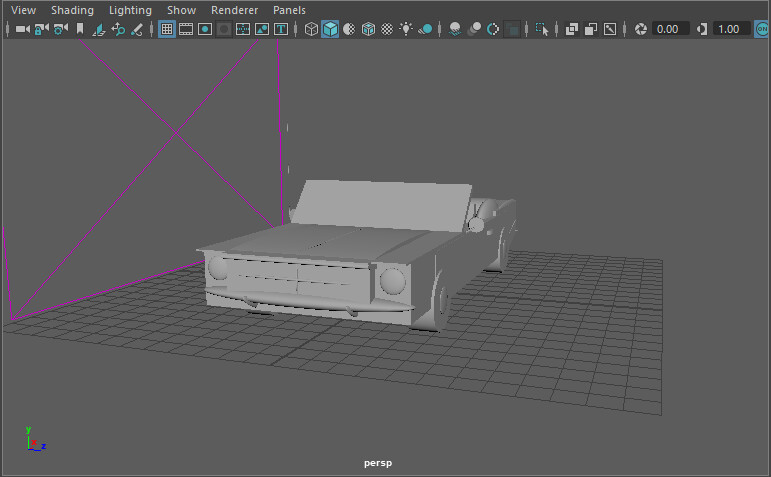Click the Exposure aperture icon
771x477 pixels.
[640, 29]
